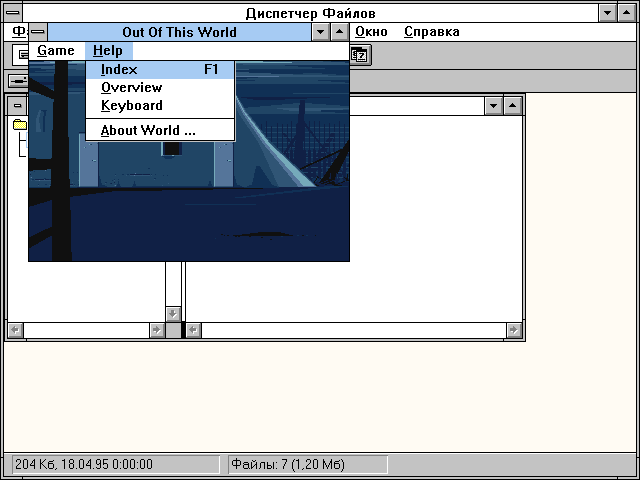The width and height of the screenshot is (640, 480).
Task: Open the directory child window control menu
Action: tap(17, 106)
